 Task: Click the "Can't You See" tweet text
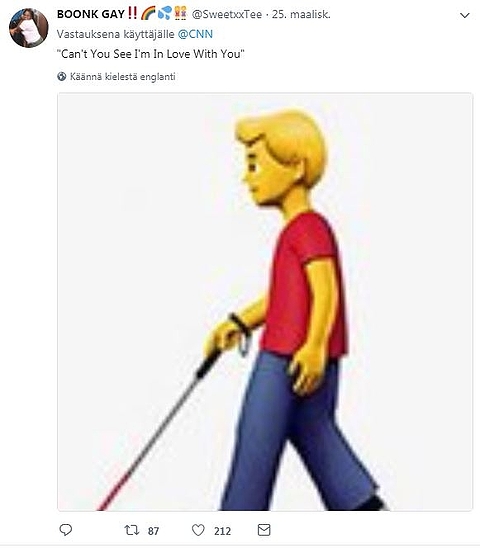tap(151, 54)
